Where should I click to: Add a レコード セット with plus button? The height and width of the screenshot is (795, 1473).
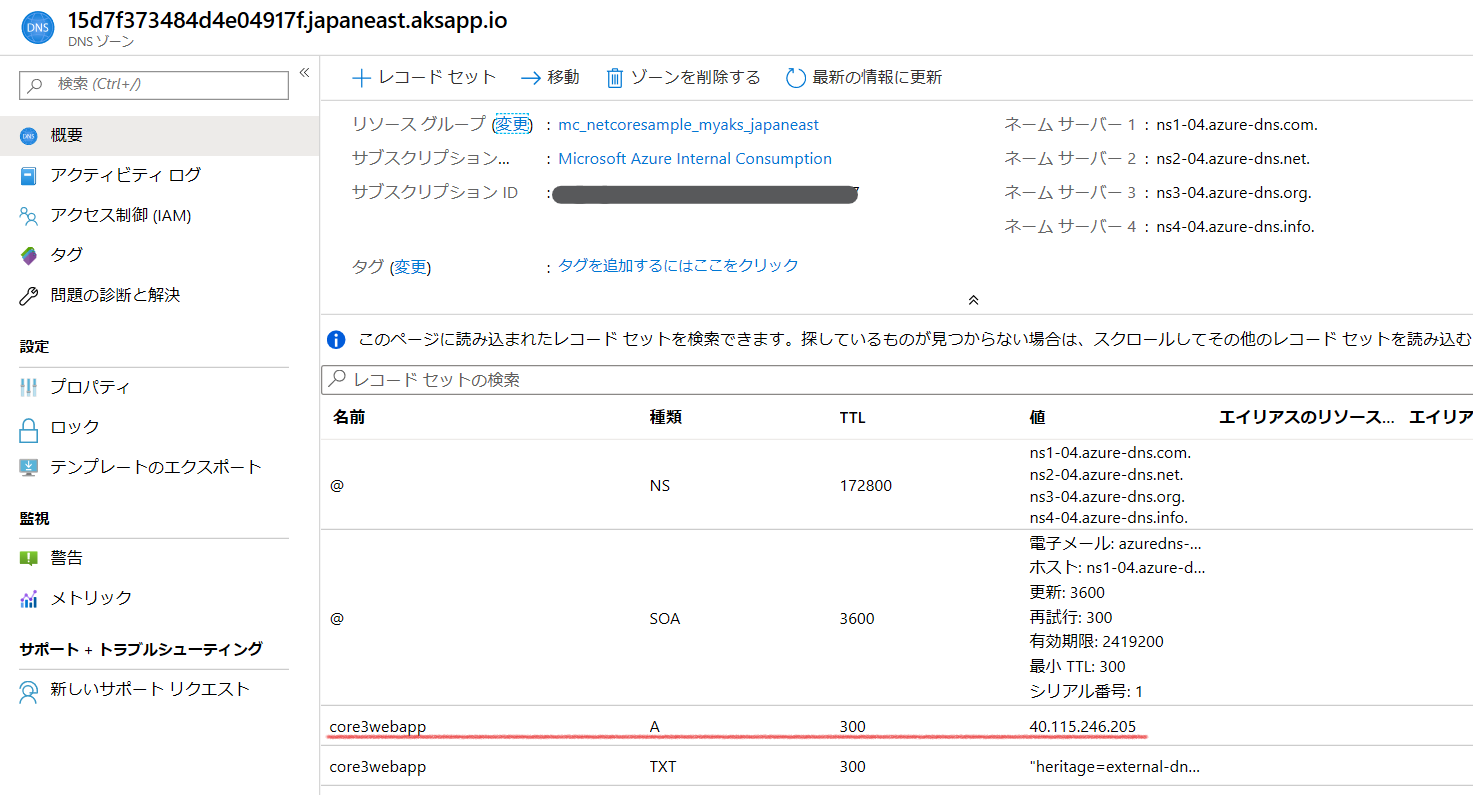coord(424,77)
